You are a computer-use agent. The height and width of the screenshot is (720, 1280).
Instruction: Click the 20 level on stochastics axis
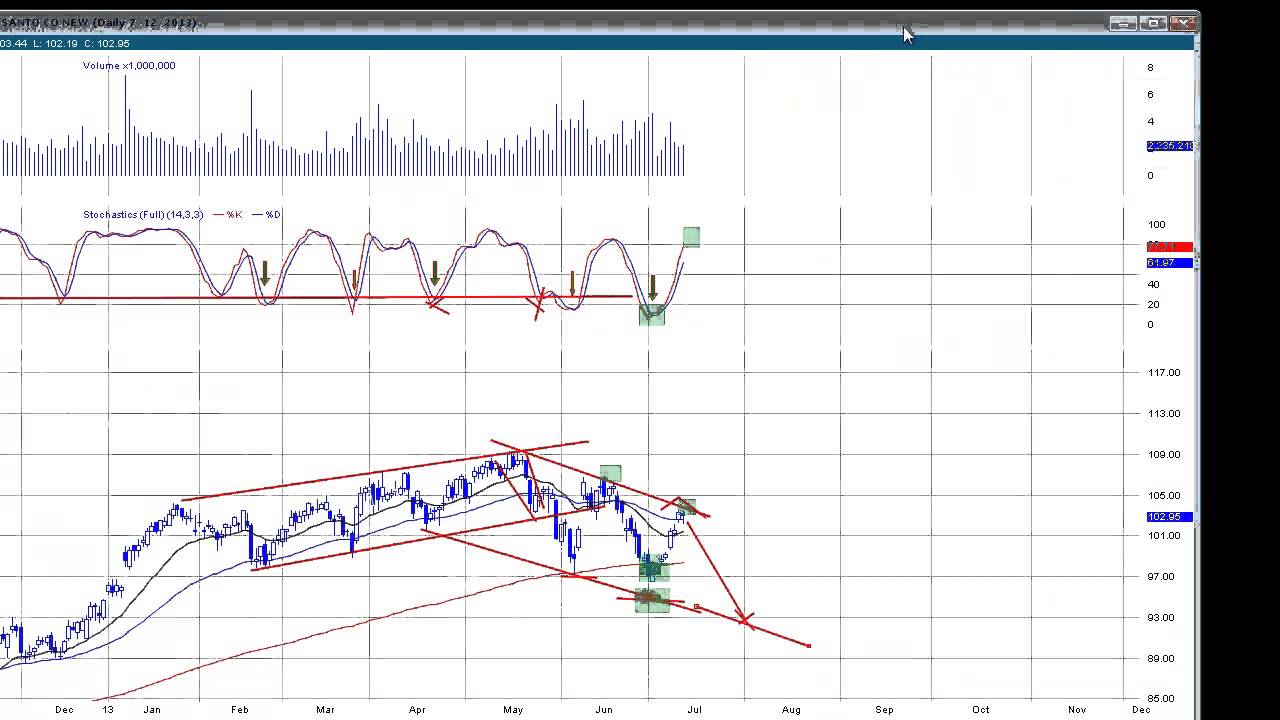[1154, 305]
